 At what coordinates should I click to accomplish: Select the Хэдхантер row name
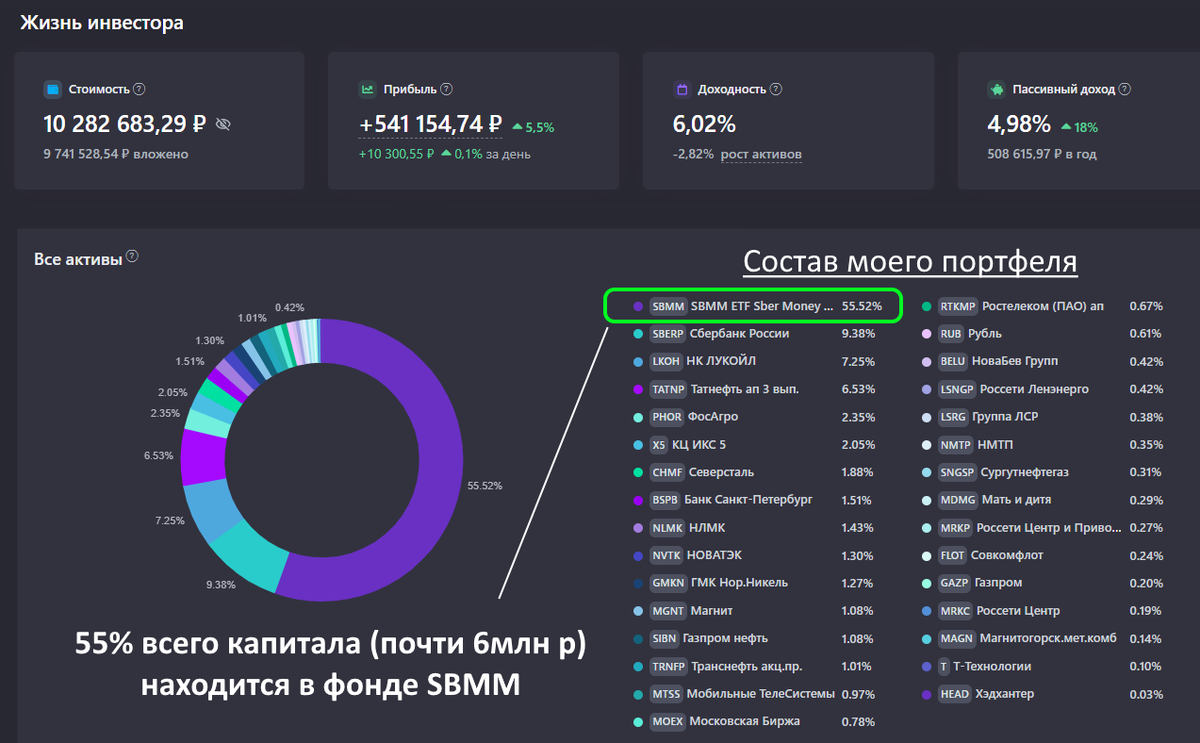pyautogui.click(x=1005, y=694)
